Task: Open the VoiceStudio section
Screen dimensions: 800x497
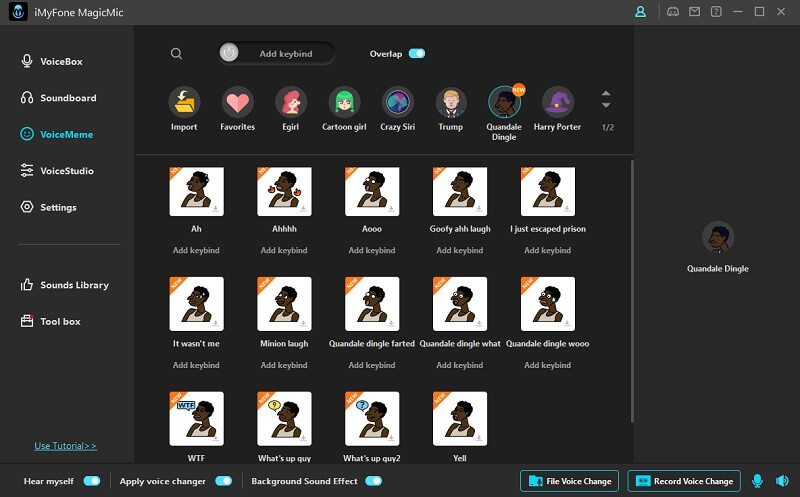Action: tap(57, 171)
